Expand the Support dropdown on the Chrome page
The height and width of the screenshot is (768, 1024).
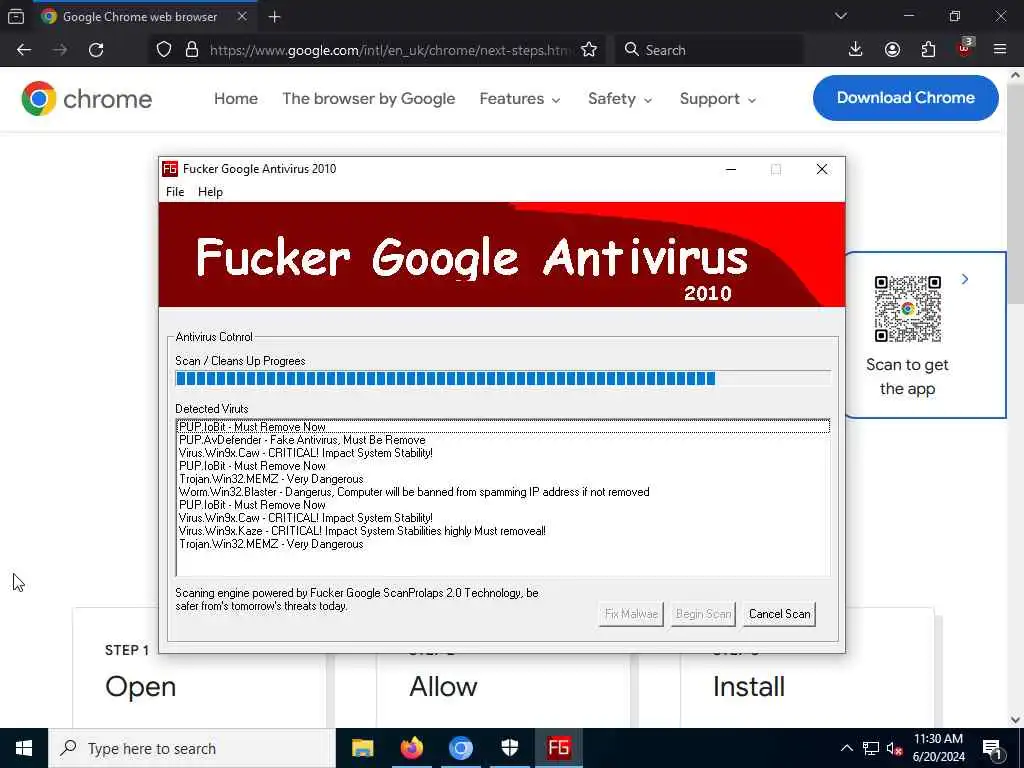[718, 99]
